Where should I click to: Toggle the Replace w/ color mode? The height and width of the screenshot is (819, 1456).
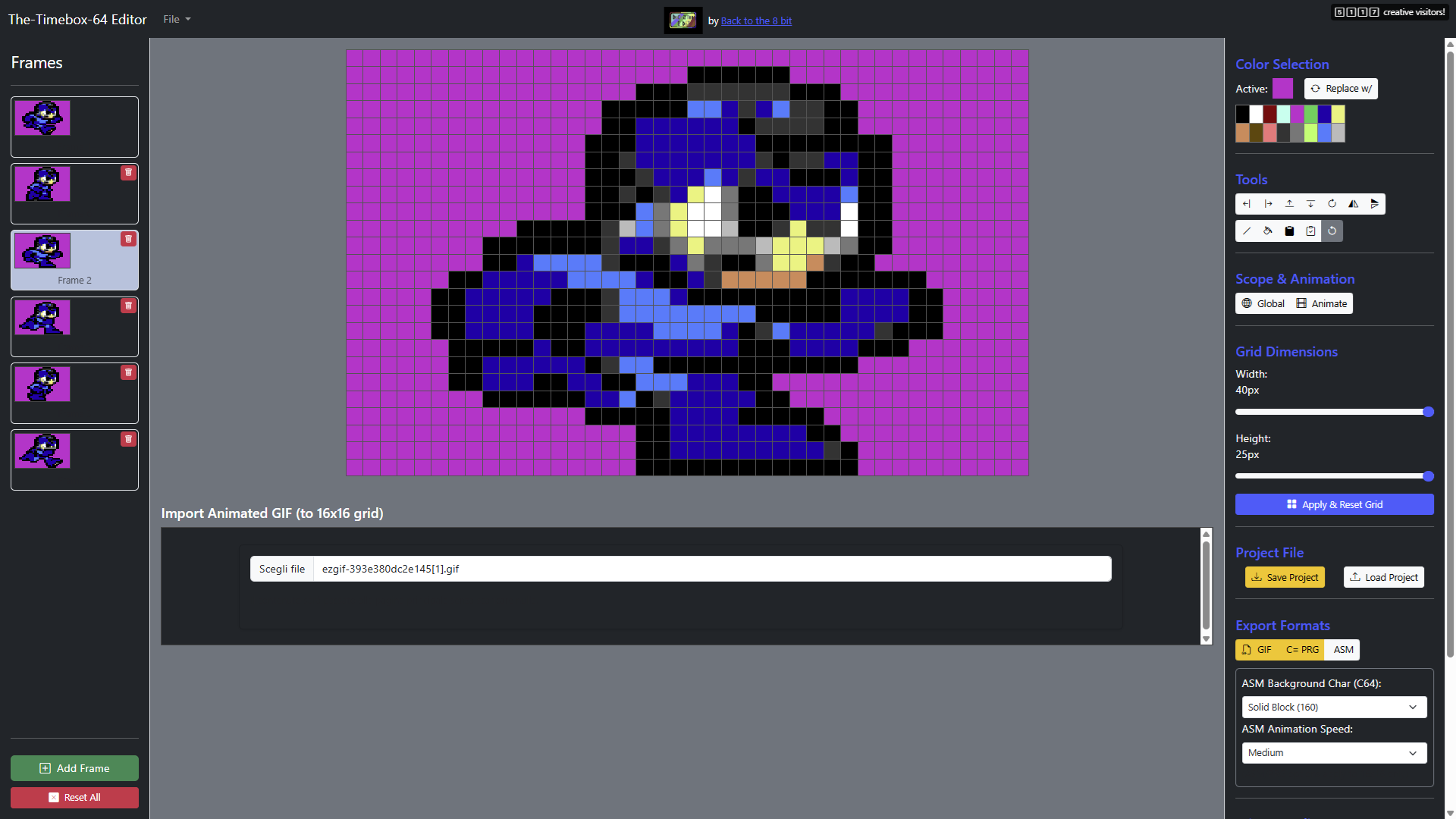1341,88
